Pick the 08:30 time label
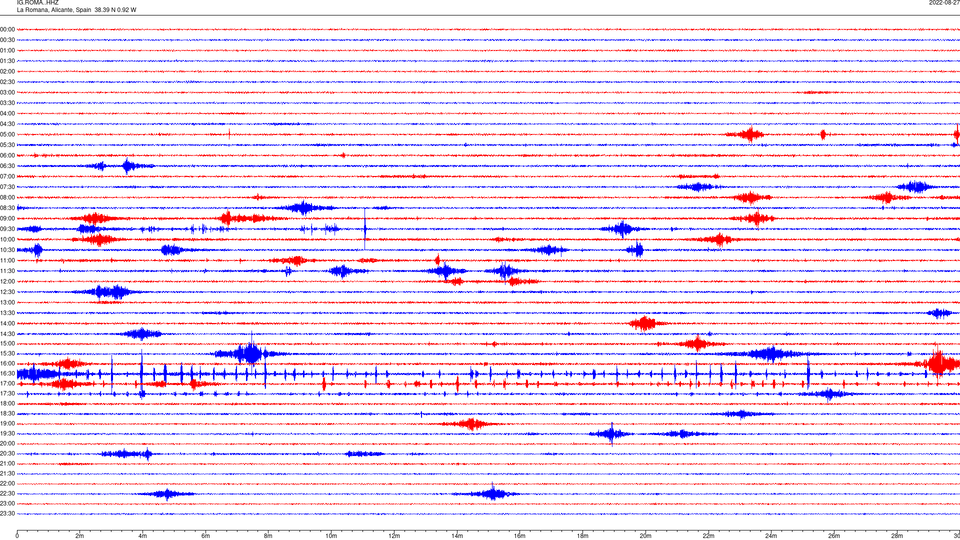The height and width of the screenshot is (540, 960). point(7,208)
